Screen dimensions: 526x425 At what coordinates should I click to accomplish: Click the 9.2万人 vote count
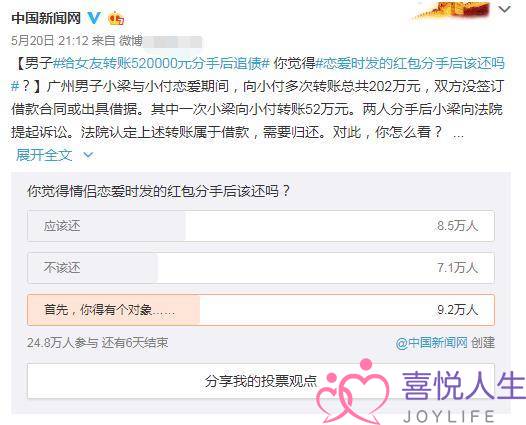click(457, 310)
